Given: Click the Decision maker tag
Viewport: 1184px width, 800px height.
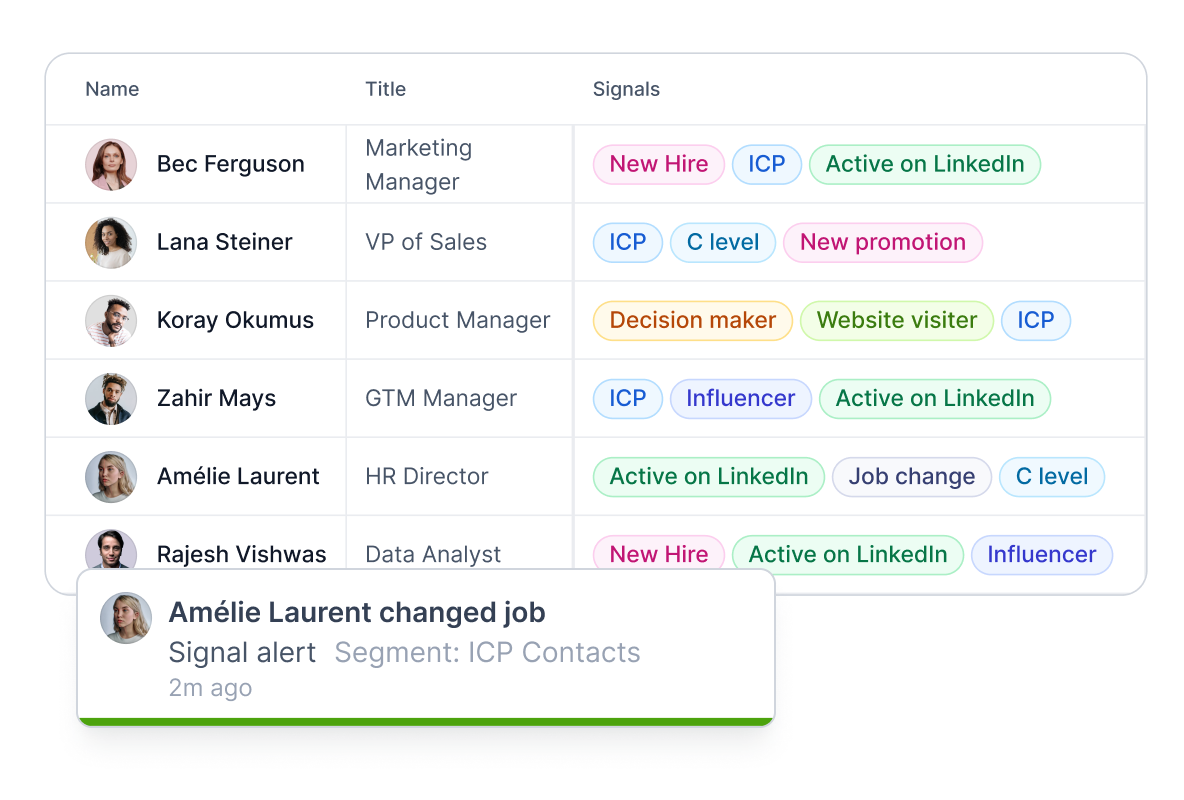Looking at the screenshot, I should tap(692, 320).
